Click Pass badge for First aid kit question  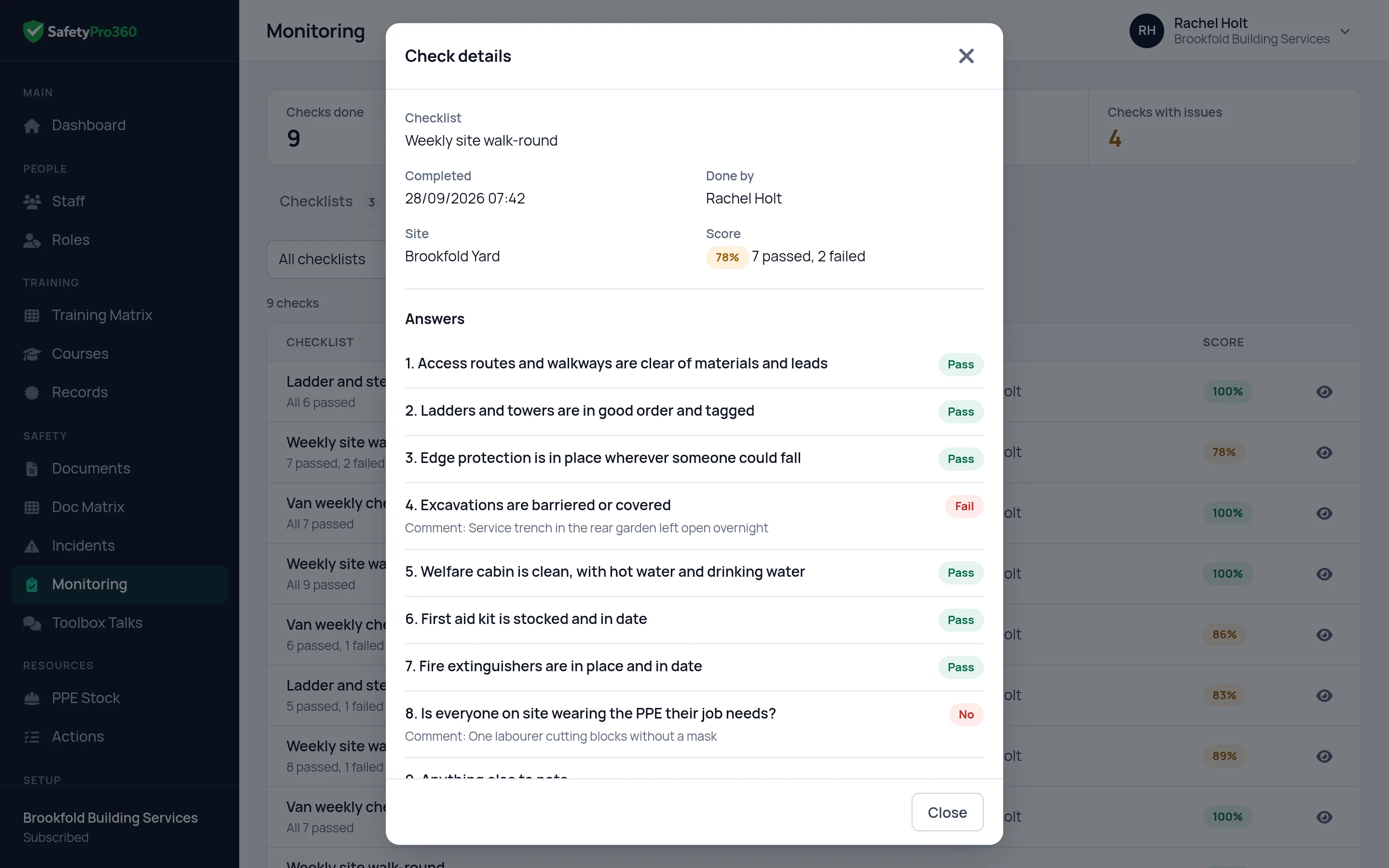[960, 620]
